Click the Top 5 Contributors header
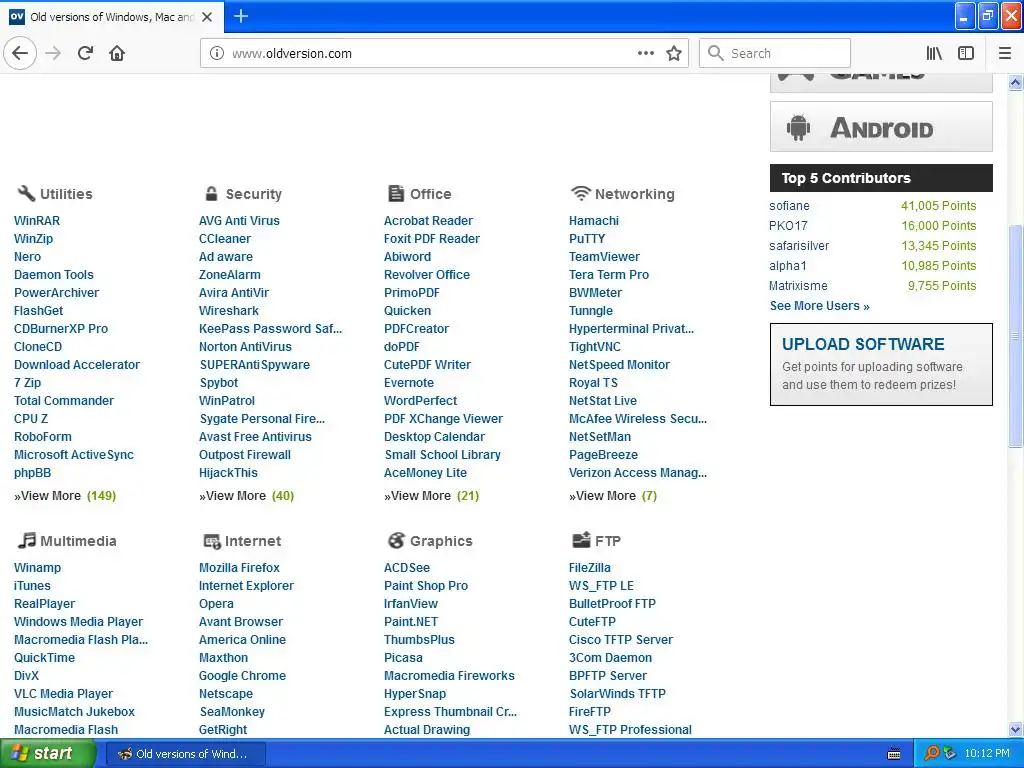This screenshot has width=1024, height=768. (x=881, y=178)
